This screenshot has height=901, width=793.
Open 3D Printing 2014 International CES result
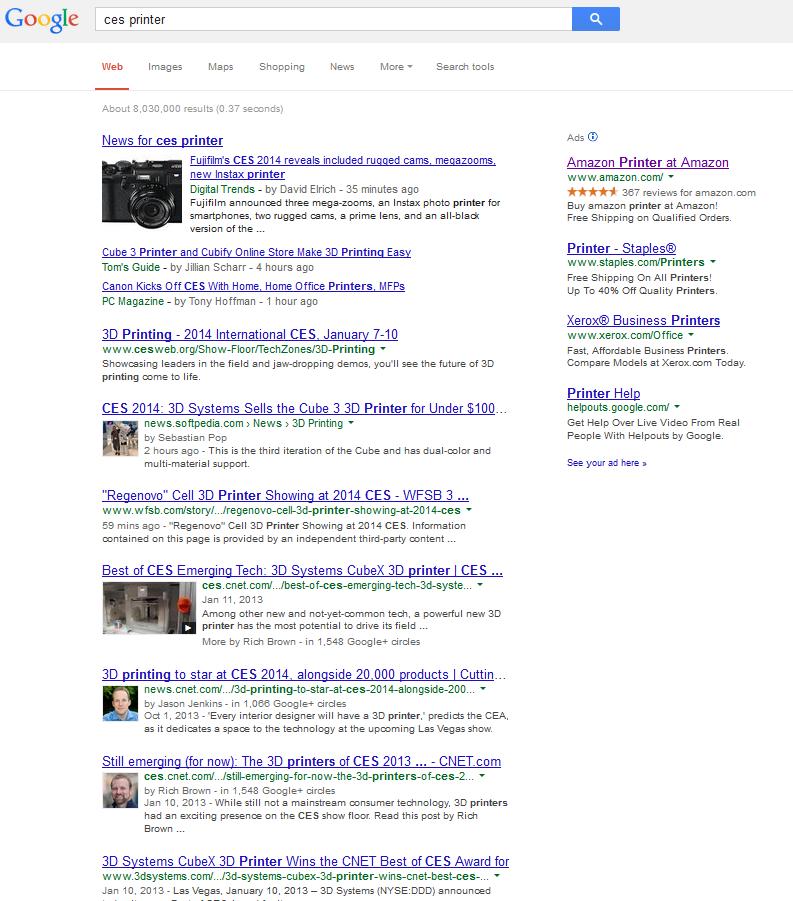(250, 334)
